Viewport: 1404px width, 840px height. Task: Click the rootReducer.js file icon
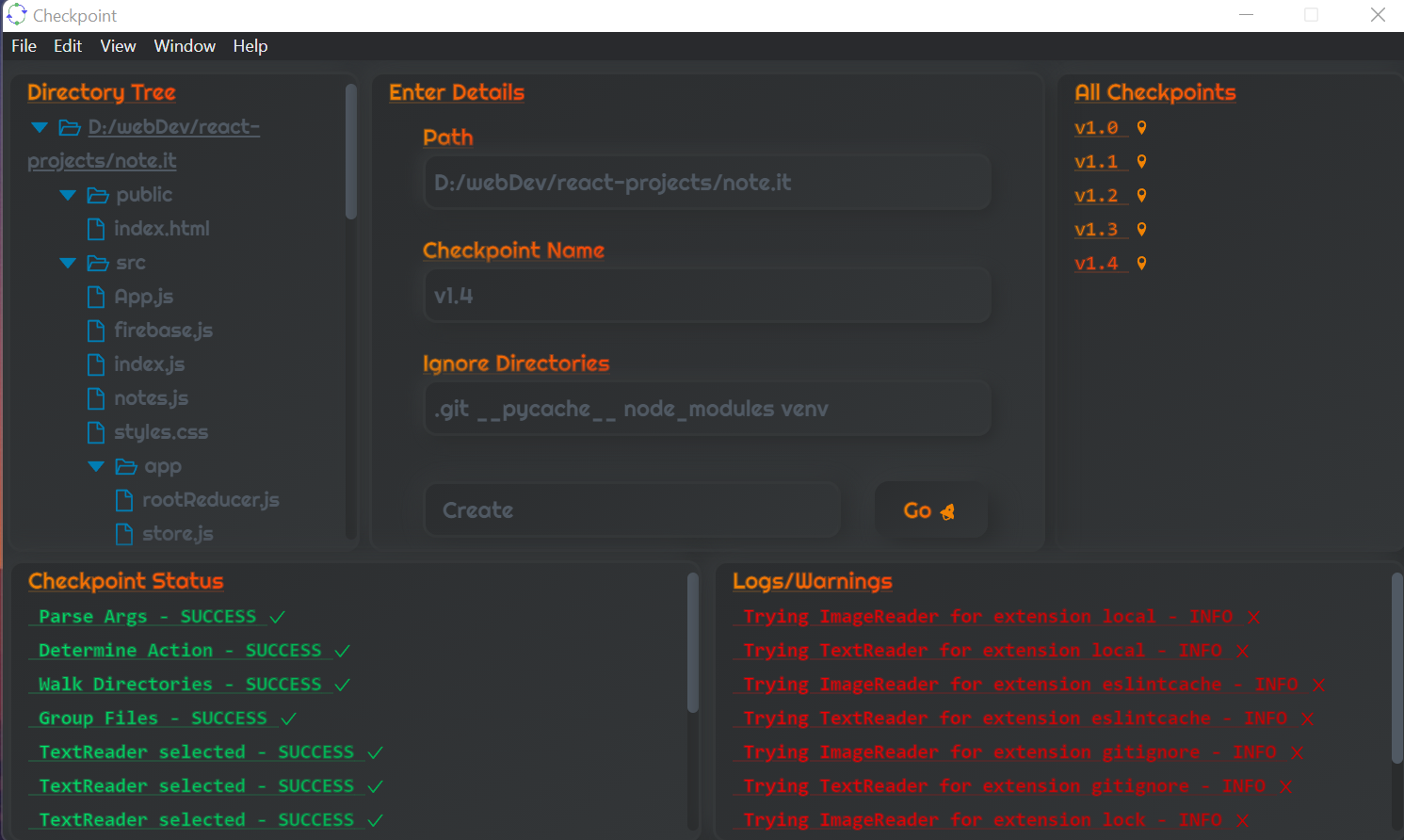coord(124,500)
